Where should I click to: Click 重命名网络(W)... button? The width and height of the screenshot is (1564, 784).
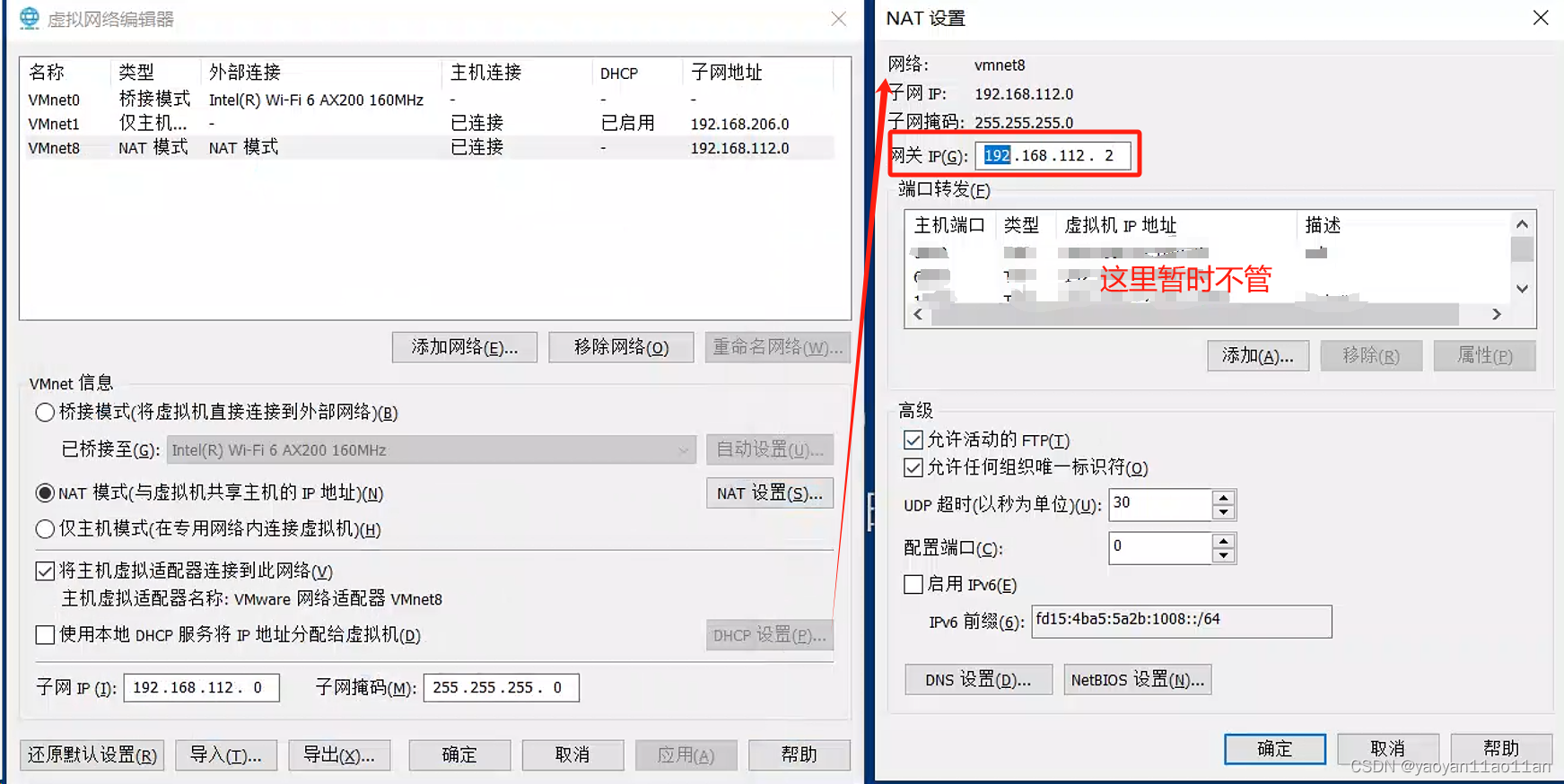pos(778,347)
